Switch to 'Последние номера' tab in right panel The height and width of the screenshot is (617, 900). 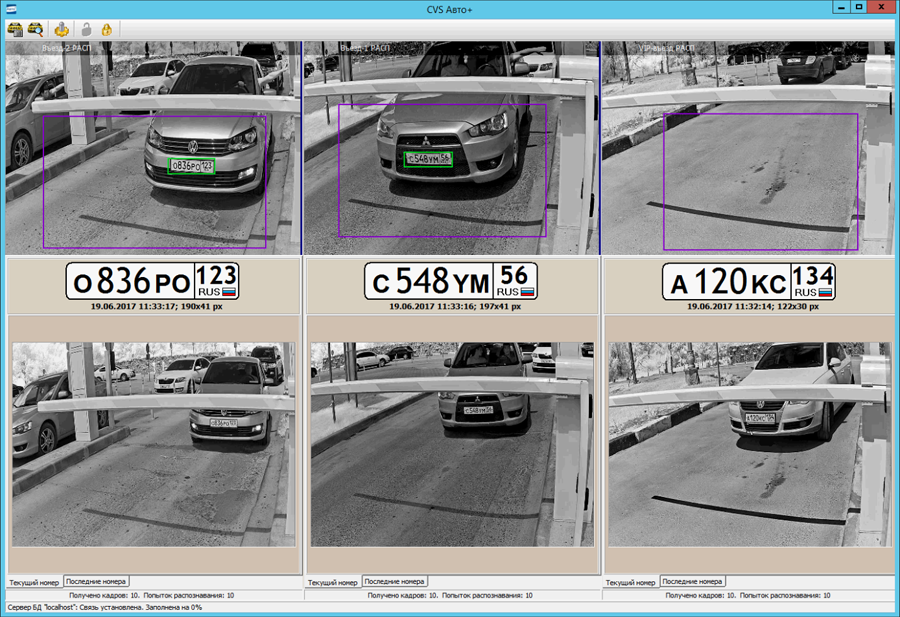[692, 581]
